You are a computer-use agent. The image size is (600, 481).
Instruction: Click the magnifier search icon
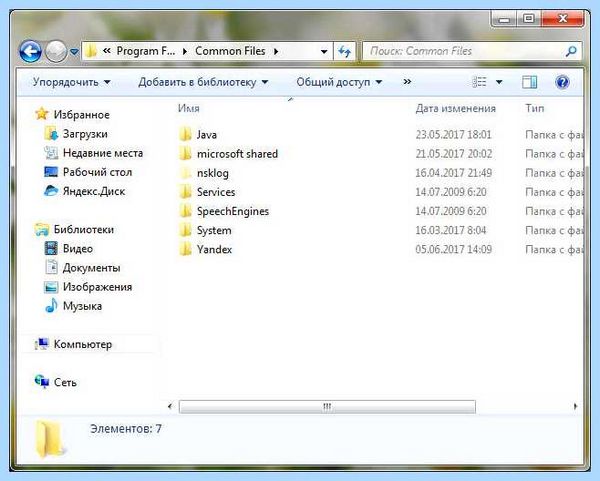pos(571,51)
